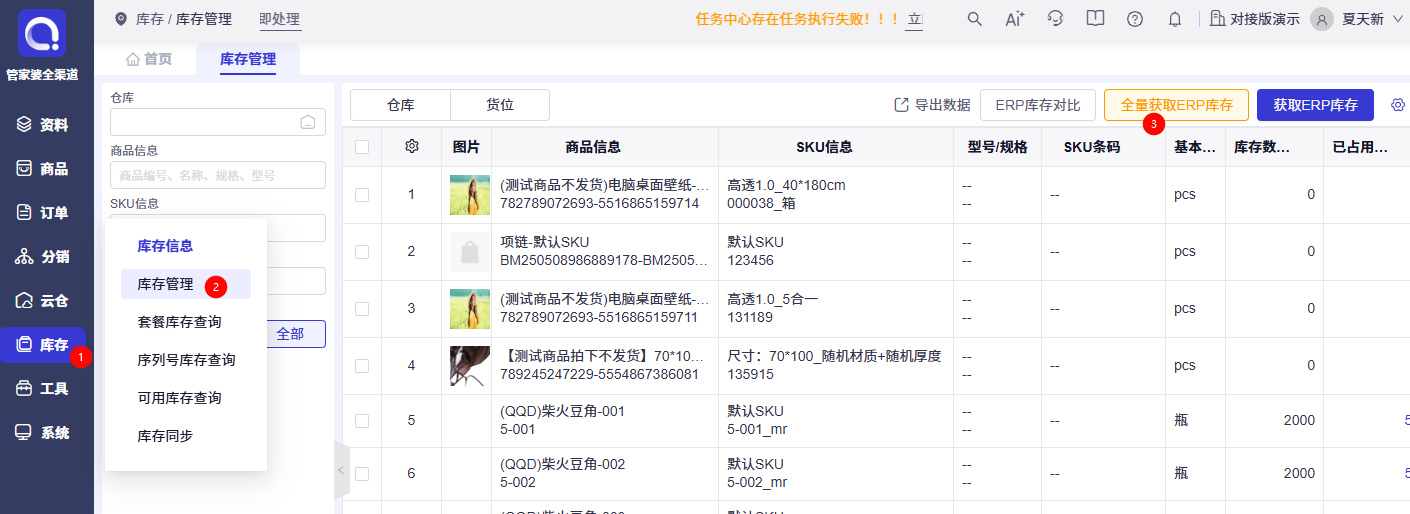Click the 即处理 link in top bar
Image resolution: width=1410 pixels, height=514 pixels.
280,19
